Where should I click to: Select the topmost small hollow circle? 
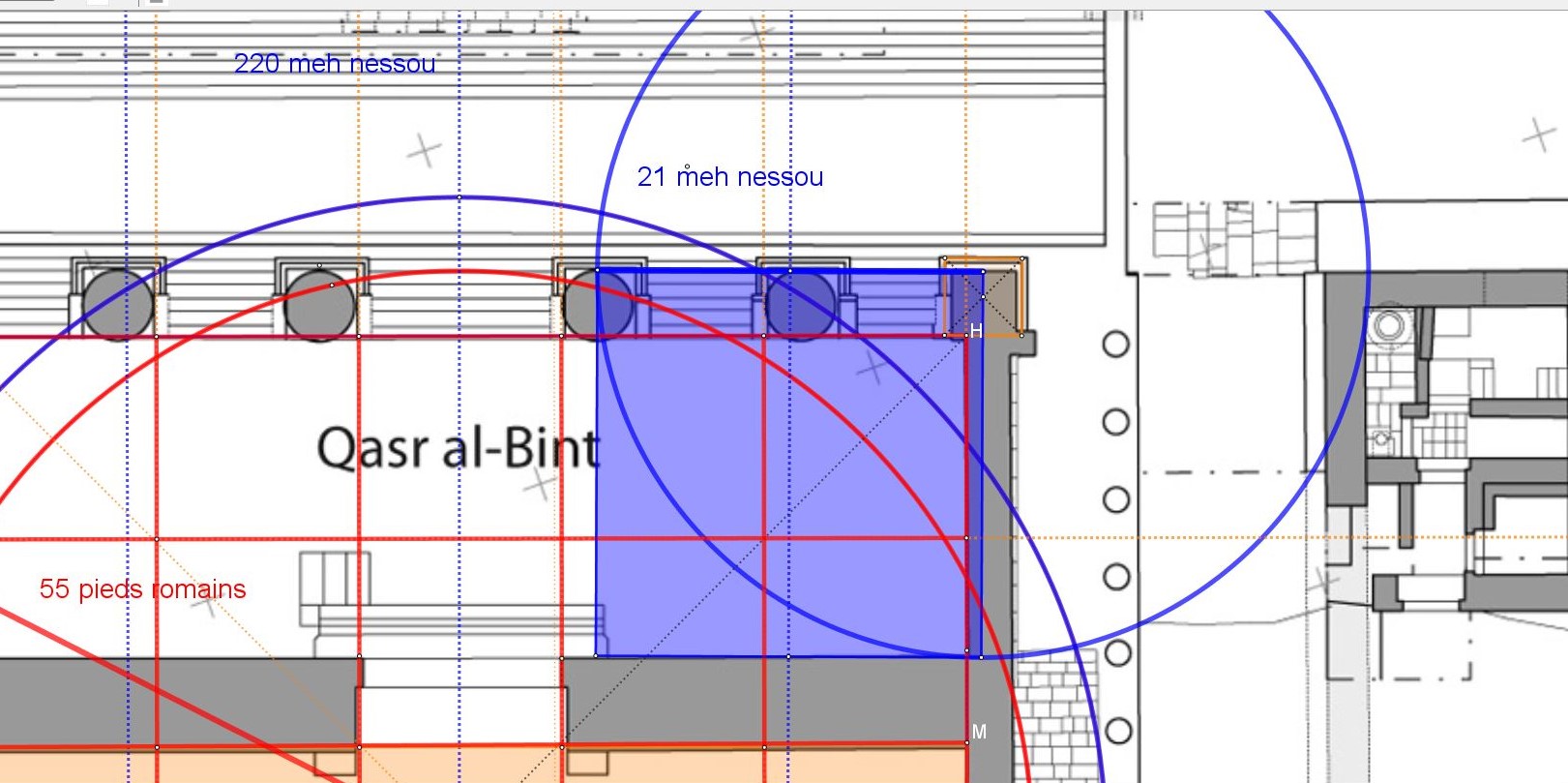click(x=1115, y=344)
